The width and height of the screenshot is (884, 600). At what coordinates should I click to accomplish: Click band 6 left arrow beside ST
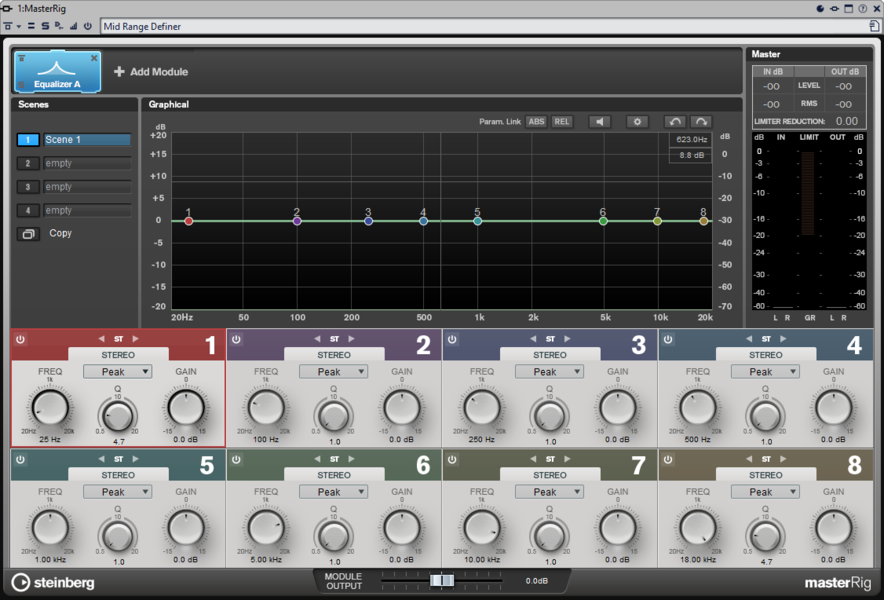[317, 459]
